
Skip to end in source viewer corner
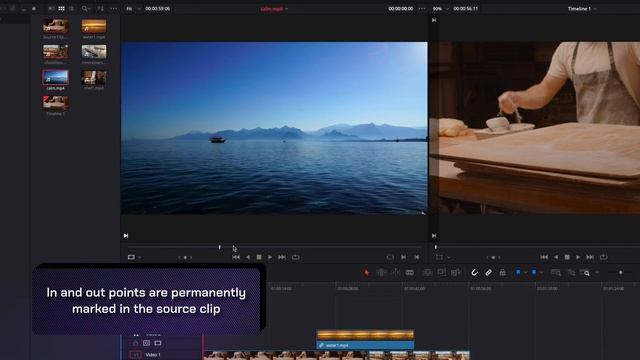[x=126, y=236]
